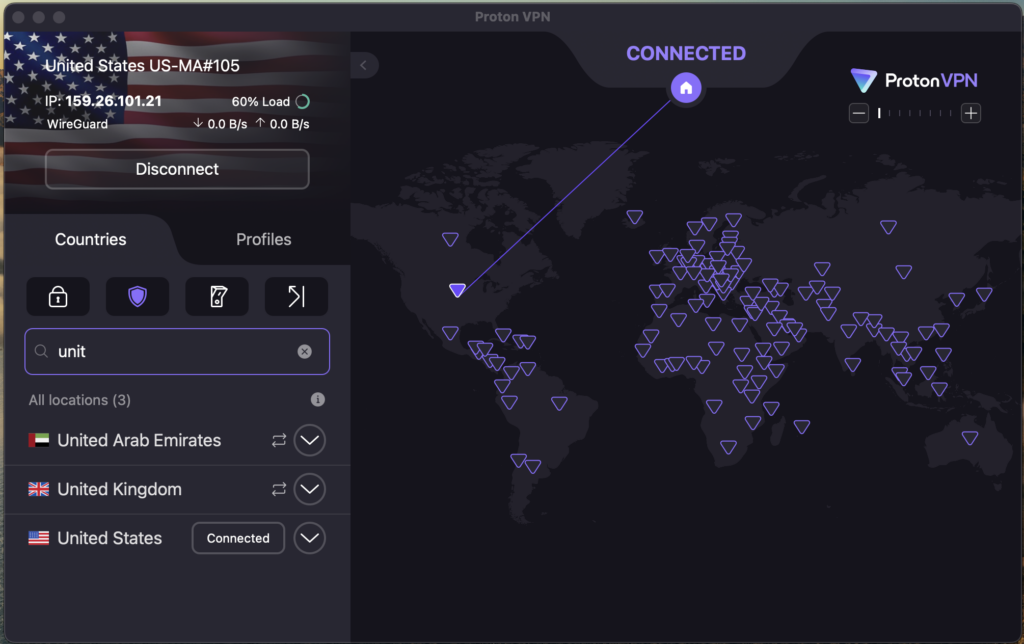Click the home icon under CONNECTED
Viewport: 1024px width, 644px height.
coord(686,88)
